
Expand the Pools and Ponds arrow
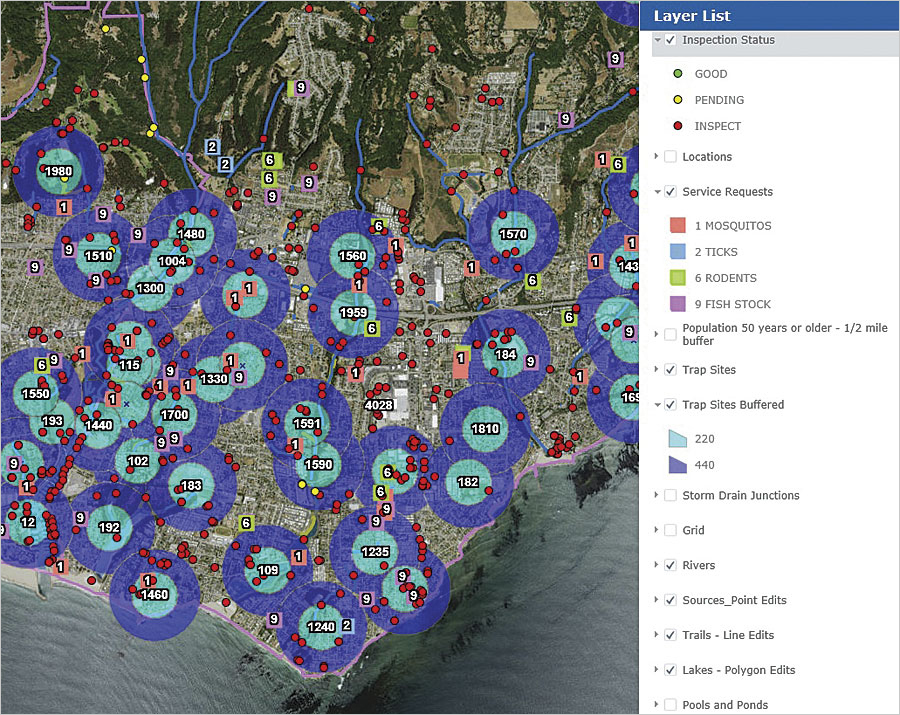click(656, 704)
